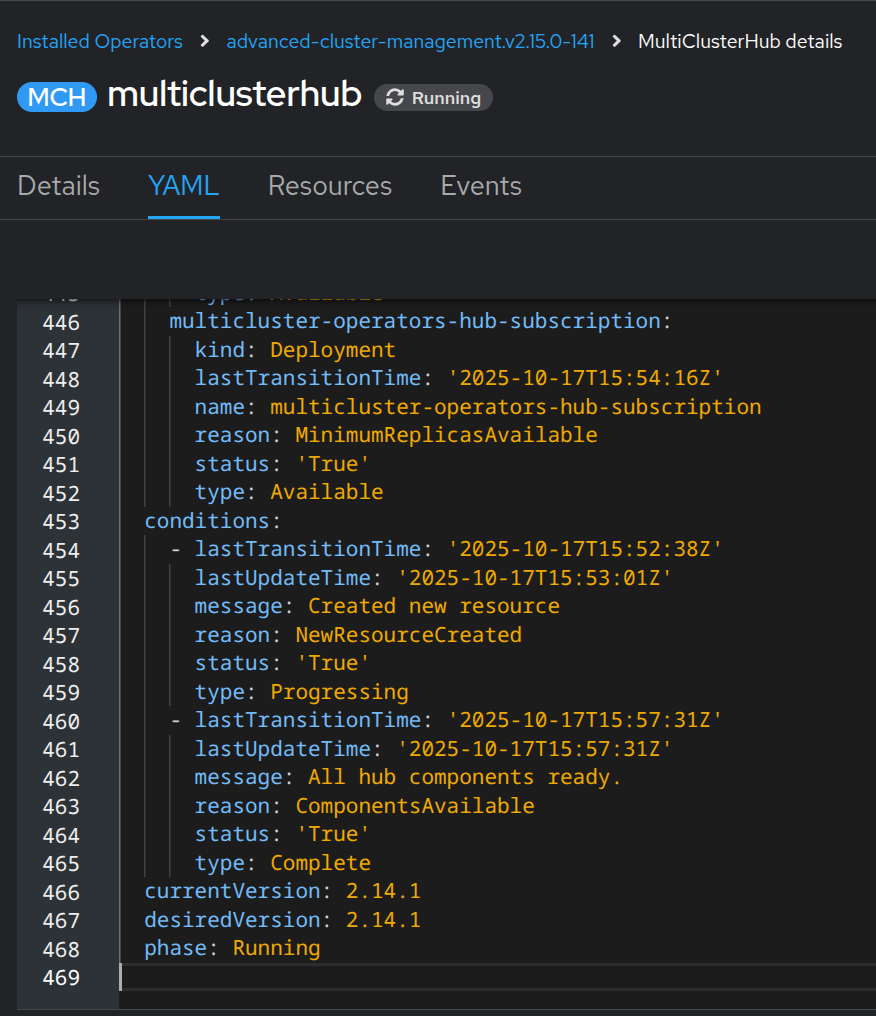Click the MCH resource badge

coord(57,97)
